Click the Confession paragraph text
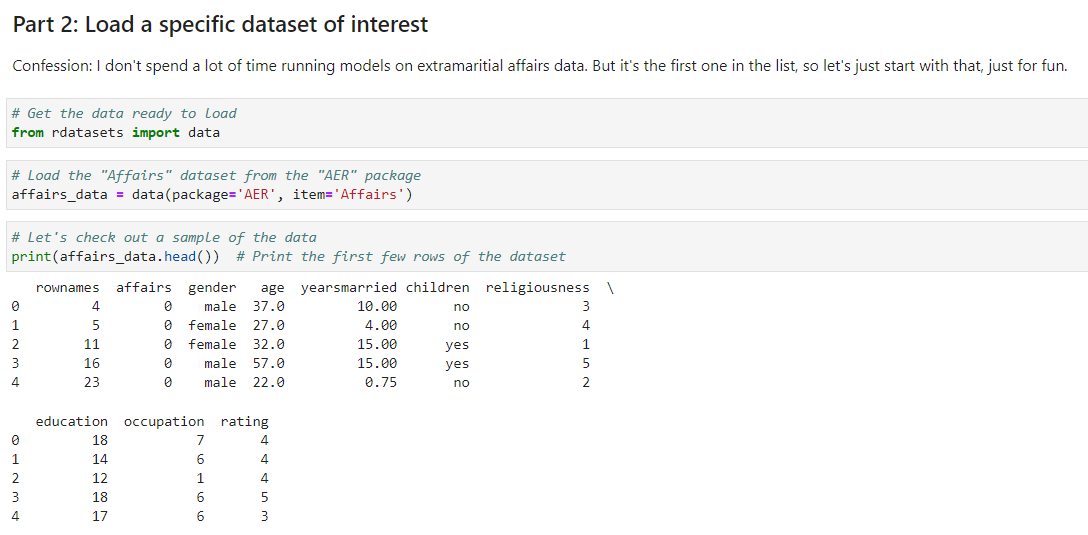This screenshot has height=535, width=1088. [x=539, y=66]
